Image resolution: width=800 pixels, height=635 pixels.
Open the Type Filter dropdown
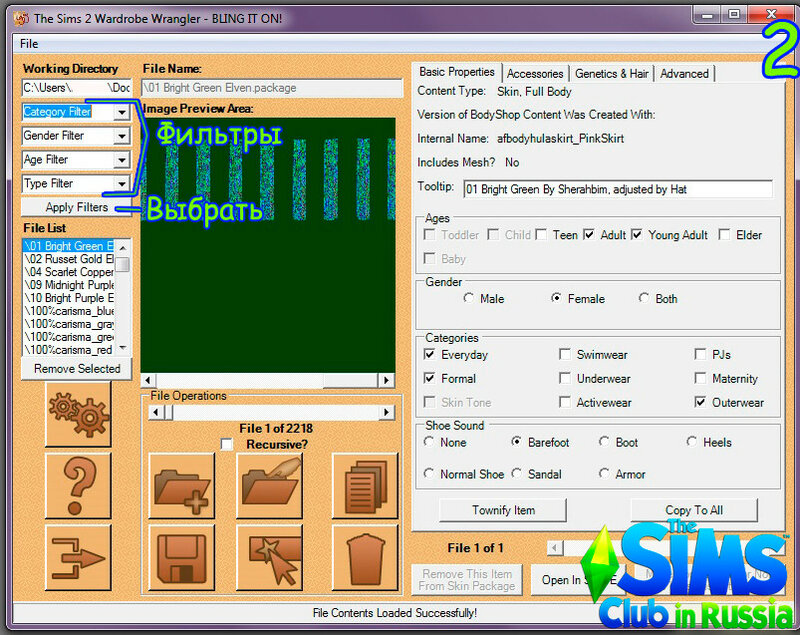point(121,184)
